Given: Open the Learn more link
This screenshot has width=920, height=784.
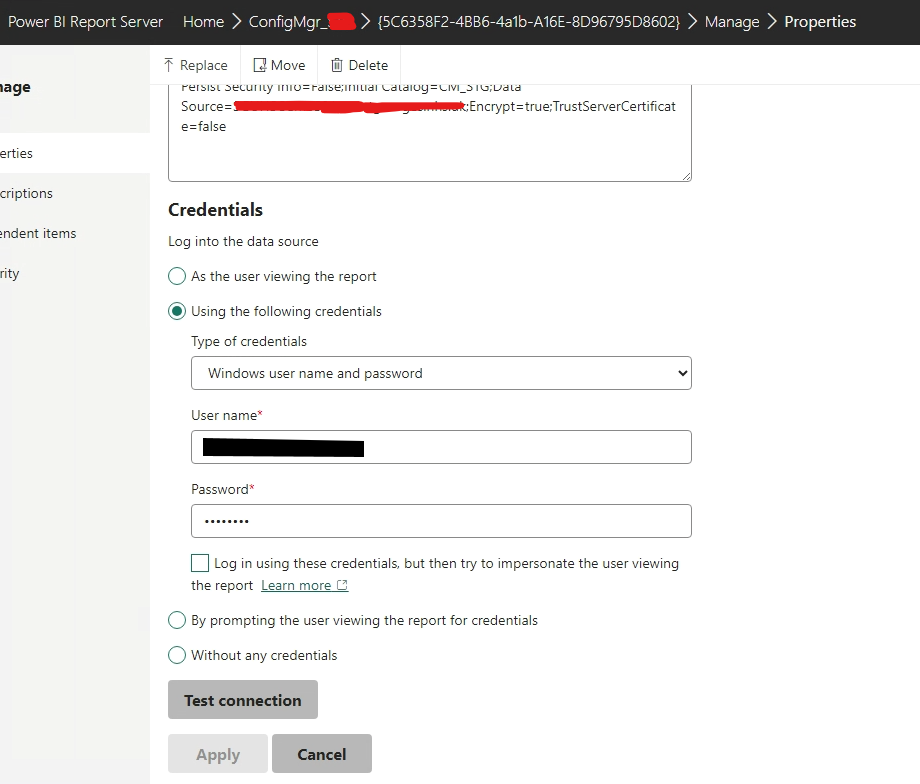Looking at the screenshot, I should (x=295, y=586).
